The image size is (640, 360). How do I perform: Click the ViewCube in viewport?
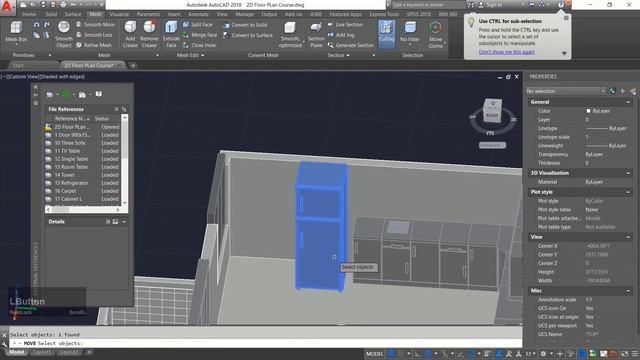pyautogui.click(x=493, y=111)
